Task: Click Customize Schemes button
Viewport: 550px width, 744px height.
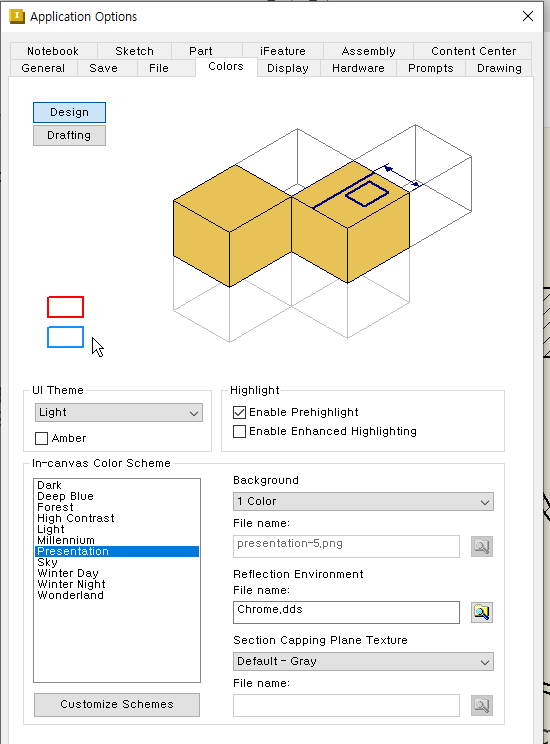Action: point(117,705)
